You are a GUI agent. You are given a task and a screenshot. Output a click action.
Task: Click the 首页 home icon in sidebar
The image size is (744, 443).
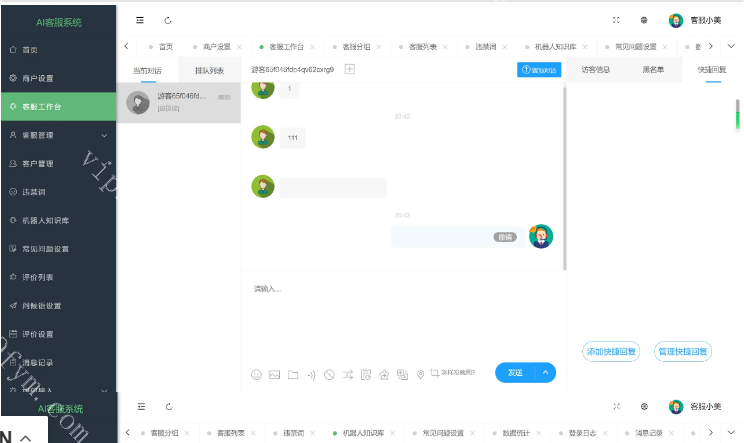(13, 49)
